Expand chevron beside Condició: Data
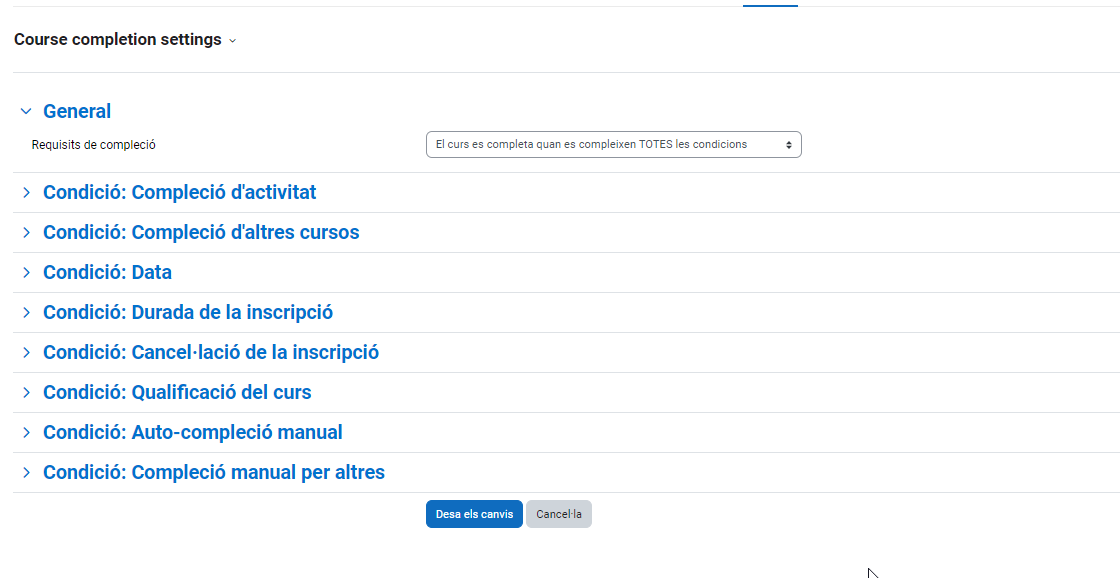1120x578 pixels. click(26, 272)
